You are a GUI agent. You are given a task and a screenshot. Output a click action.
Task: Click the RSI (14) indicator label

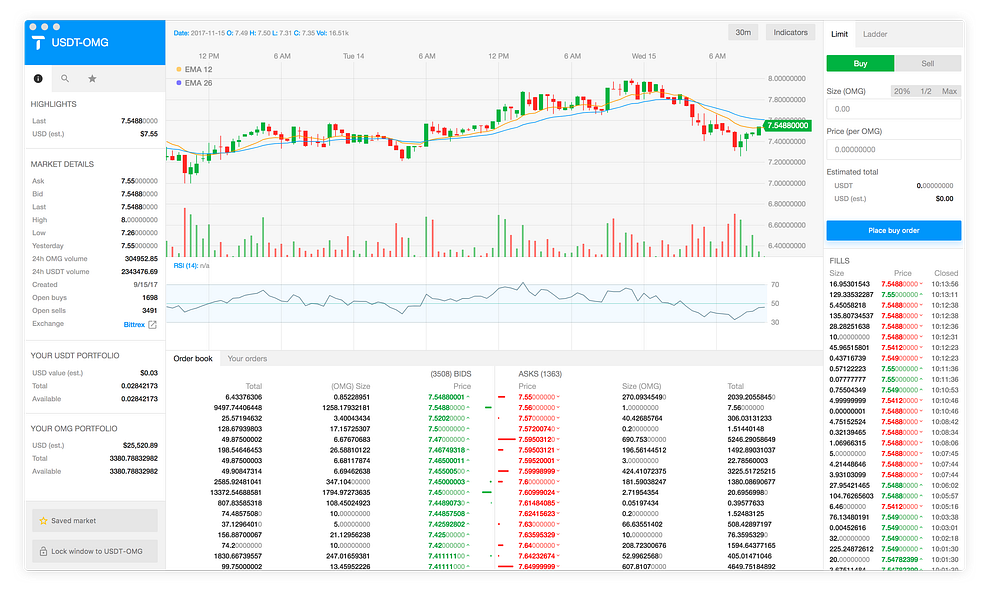tap(185, 266)
